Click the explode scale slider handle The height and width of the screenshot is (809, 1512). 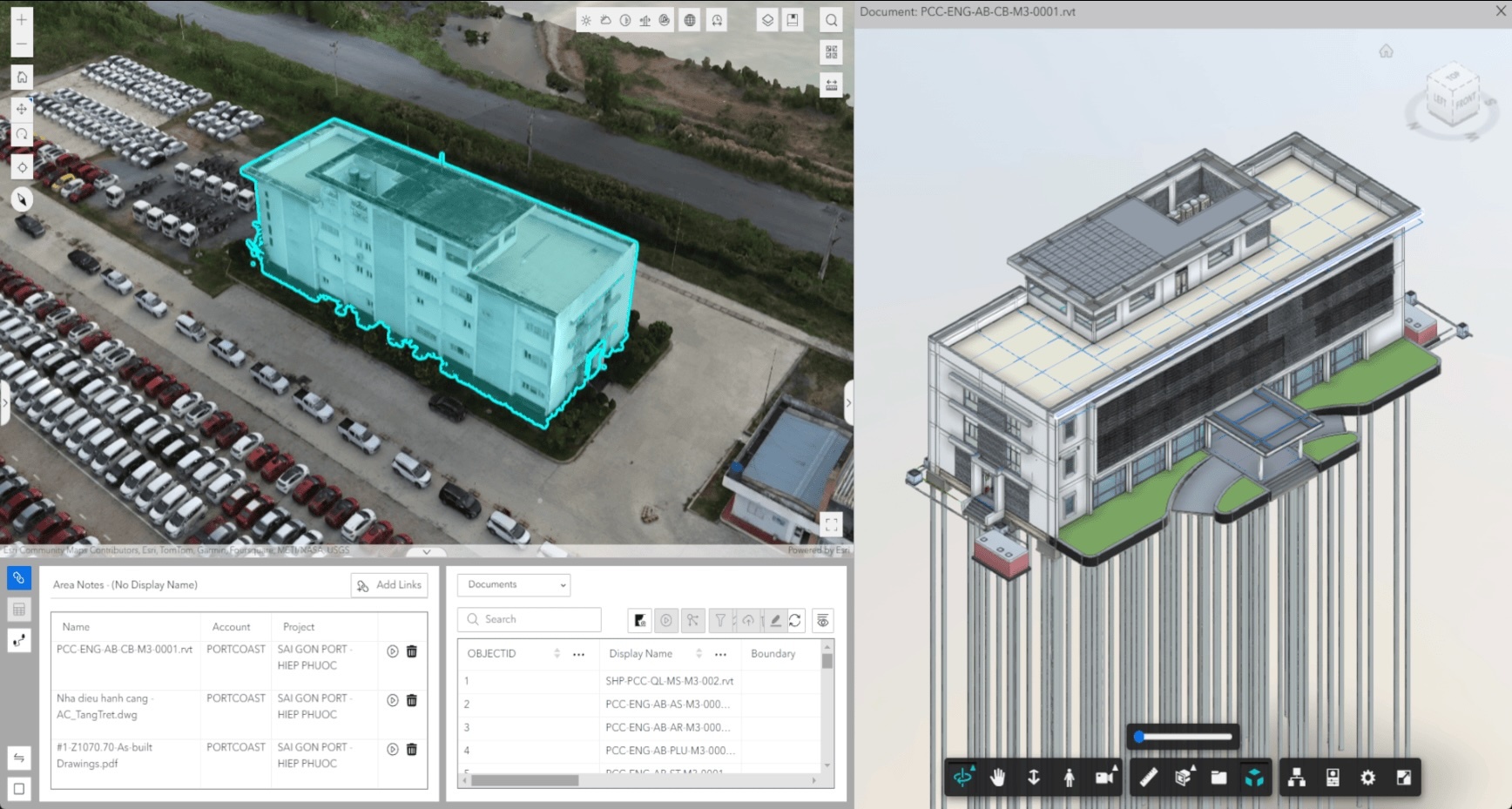click(1138, 737)
